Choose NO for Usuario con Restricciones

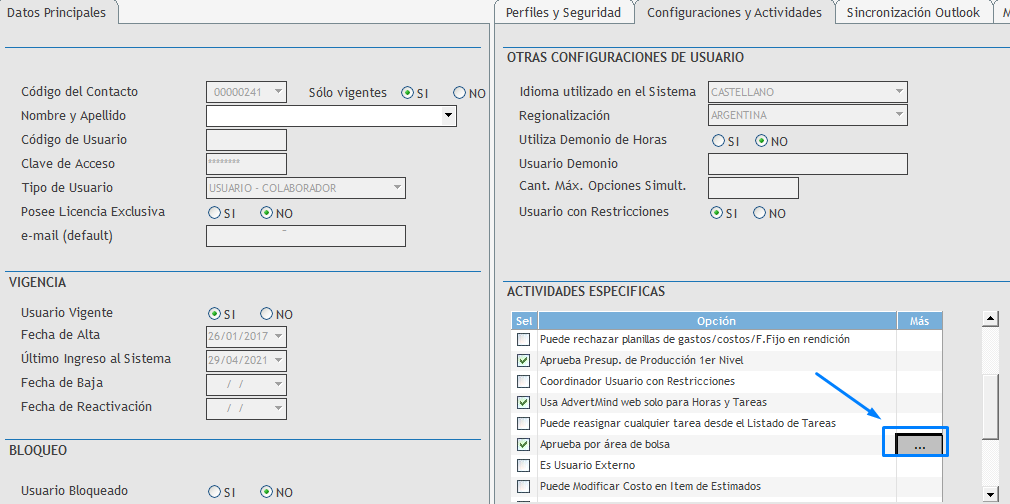tap(760, 213)
